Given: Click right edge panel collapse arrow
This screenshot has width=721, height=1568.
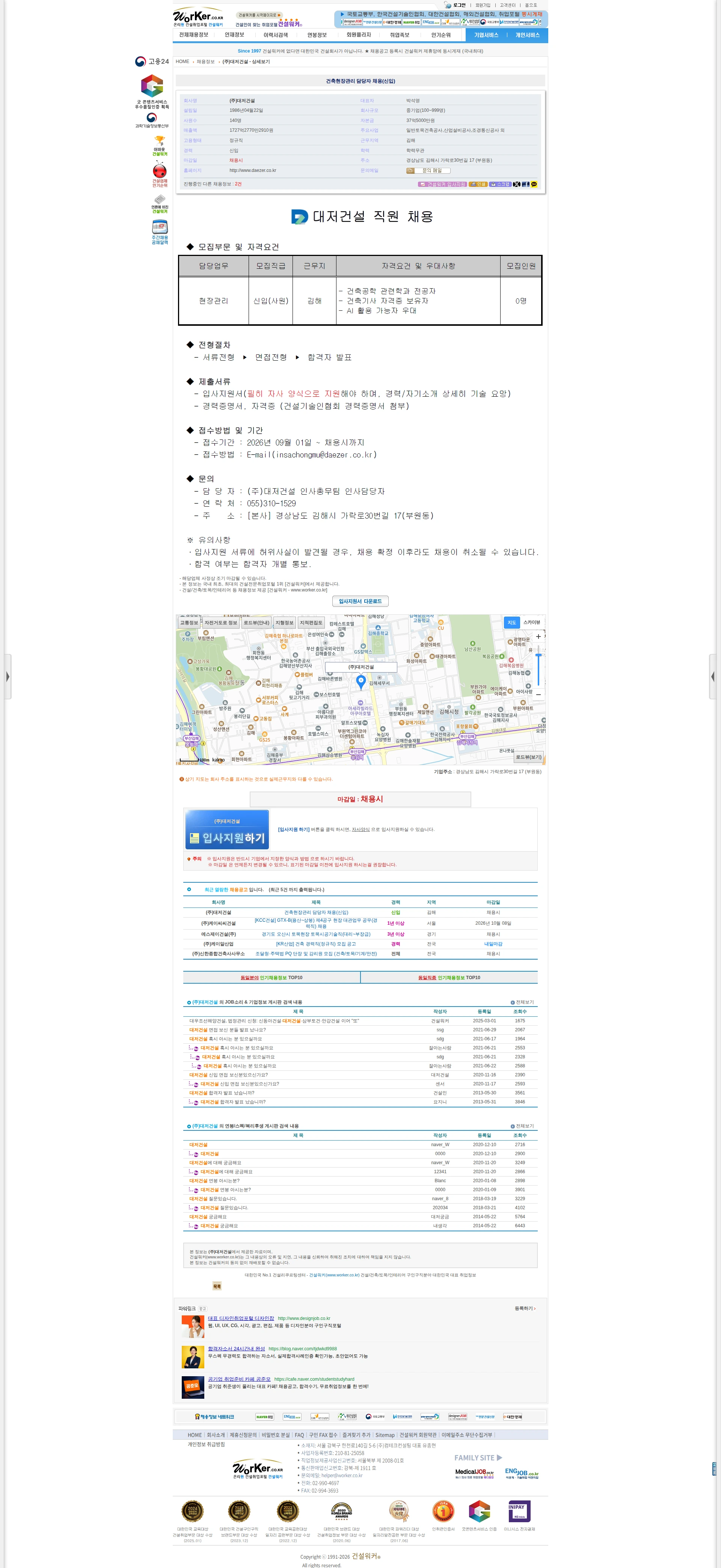Looking at the screenshot, I should (x=713, y=676).
